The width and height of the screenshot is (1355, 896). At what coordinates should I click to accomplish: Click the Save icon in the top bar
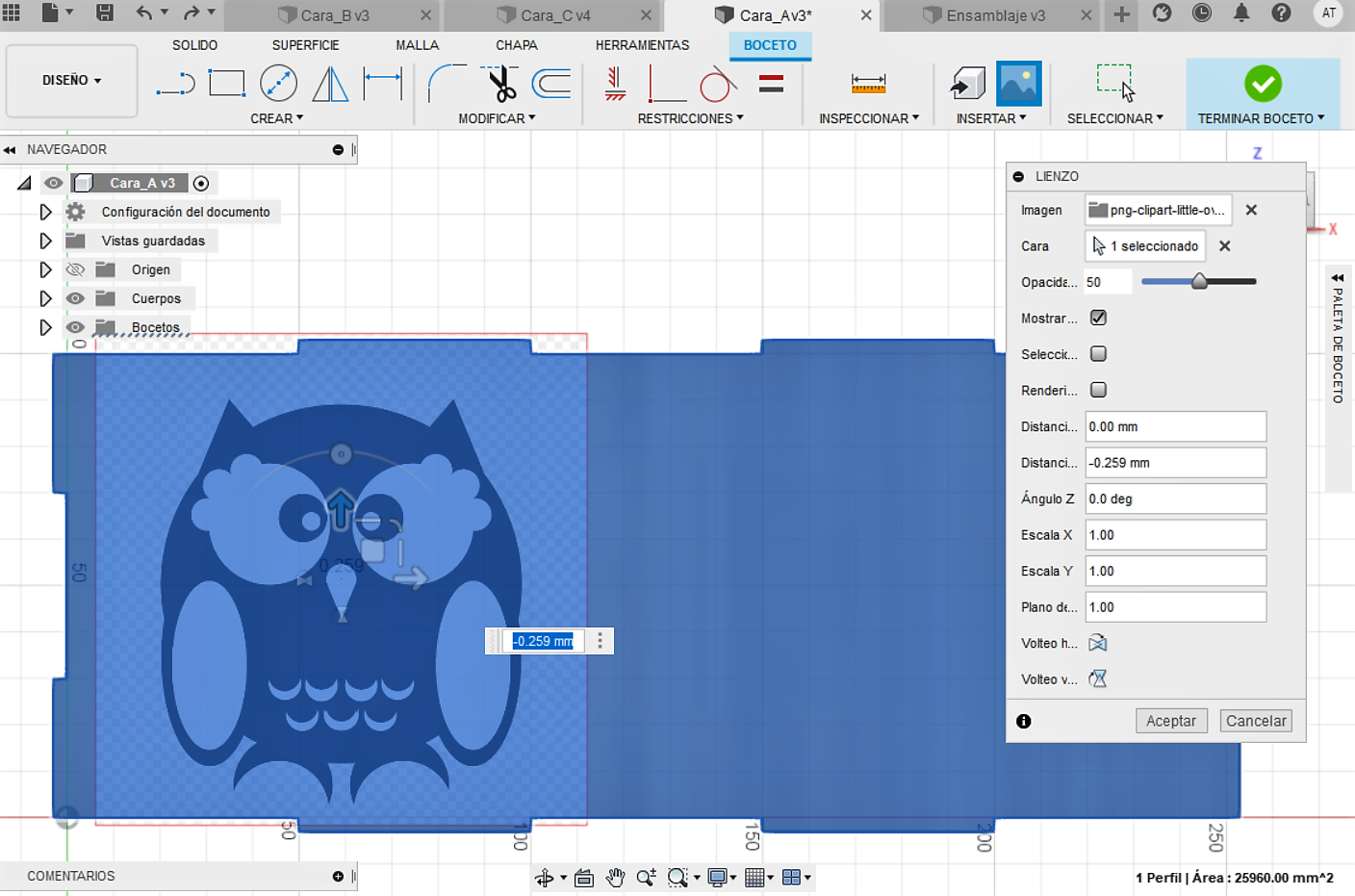[x=105, y=13]
